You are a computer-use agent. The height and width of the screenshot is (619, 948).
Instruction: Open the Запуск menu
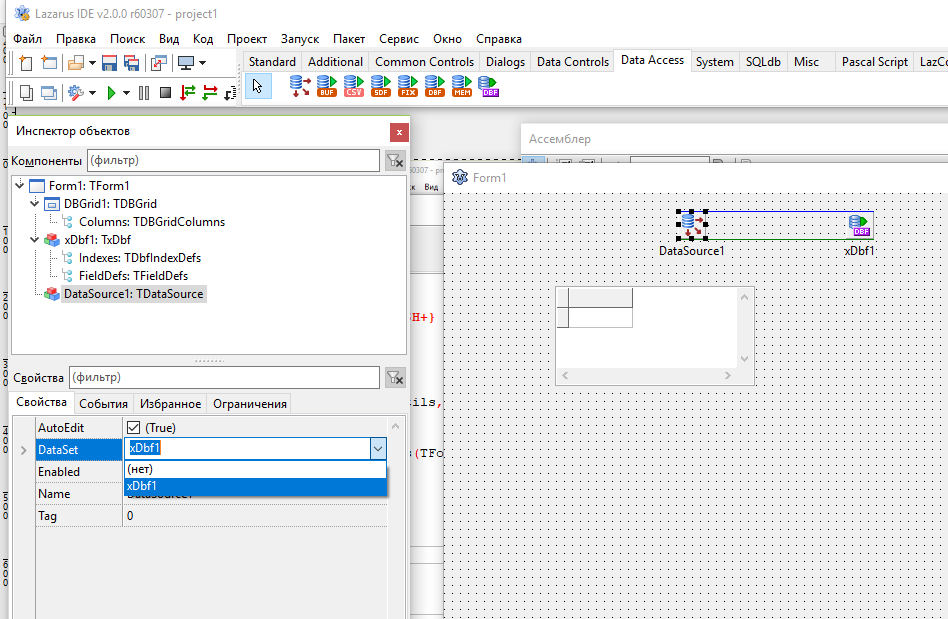[x=300, y=39]
